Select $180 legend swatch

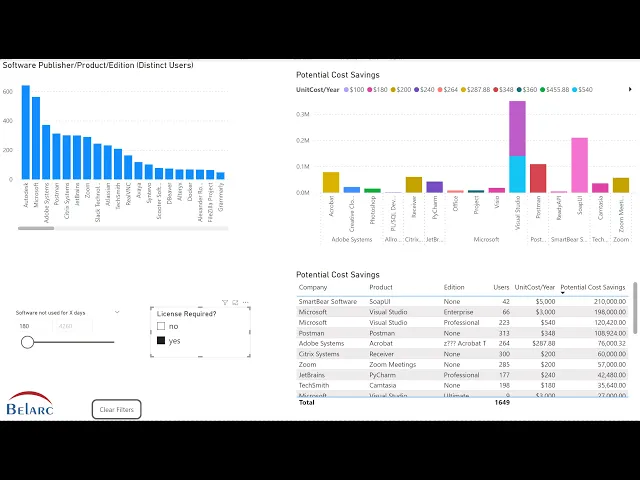tap(370, 90)
